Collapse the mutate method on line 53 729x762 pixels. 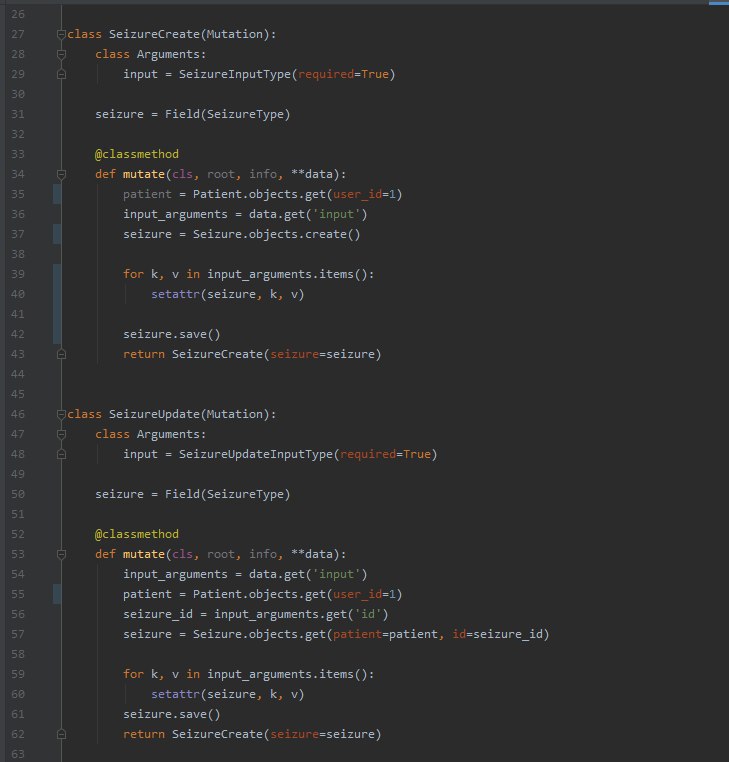[61, 554]
